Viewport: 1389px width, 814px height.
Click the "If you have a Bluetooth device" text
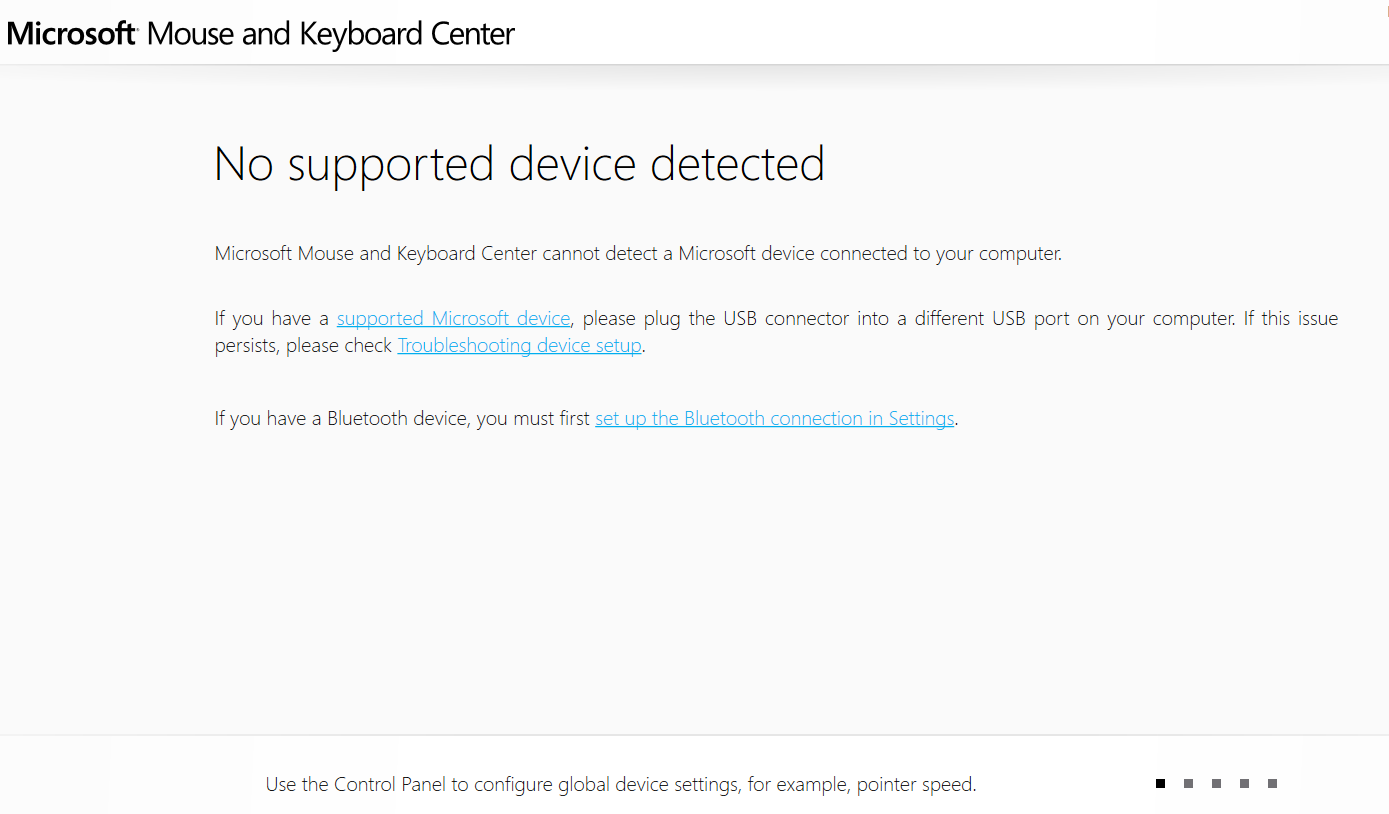click(340, 419)
